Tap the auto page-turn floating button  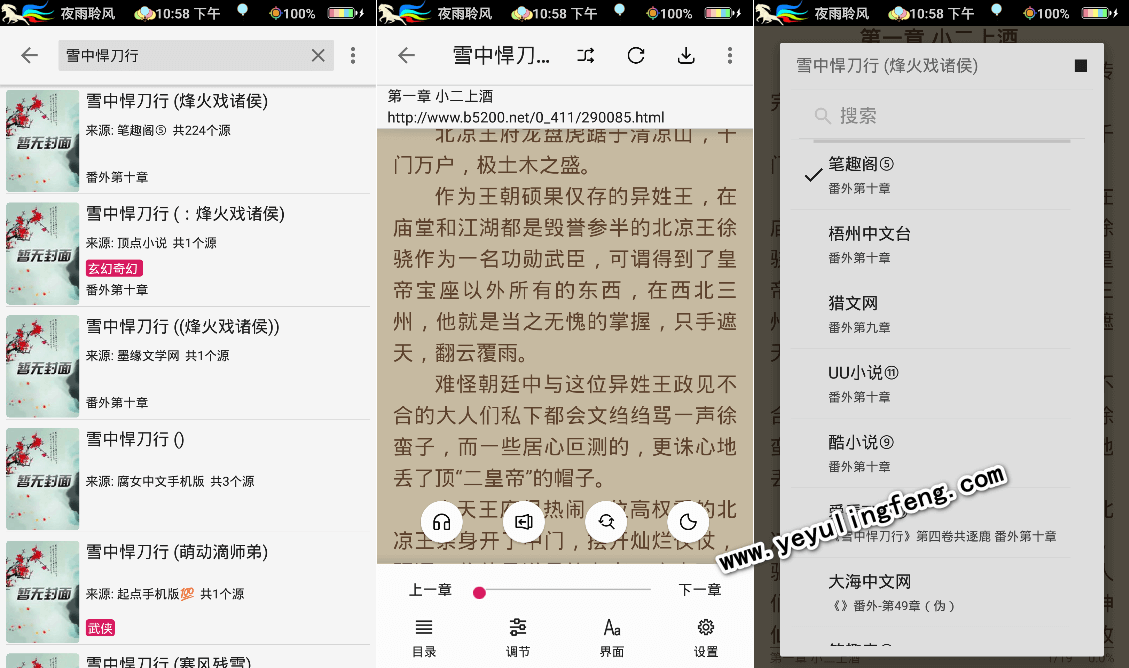(523, 522)
